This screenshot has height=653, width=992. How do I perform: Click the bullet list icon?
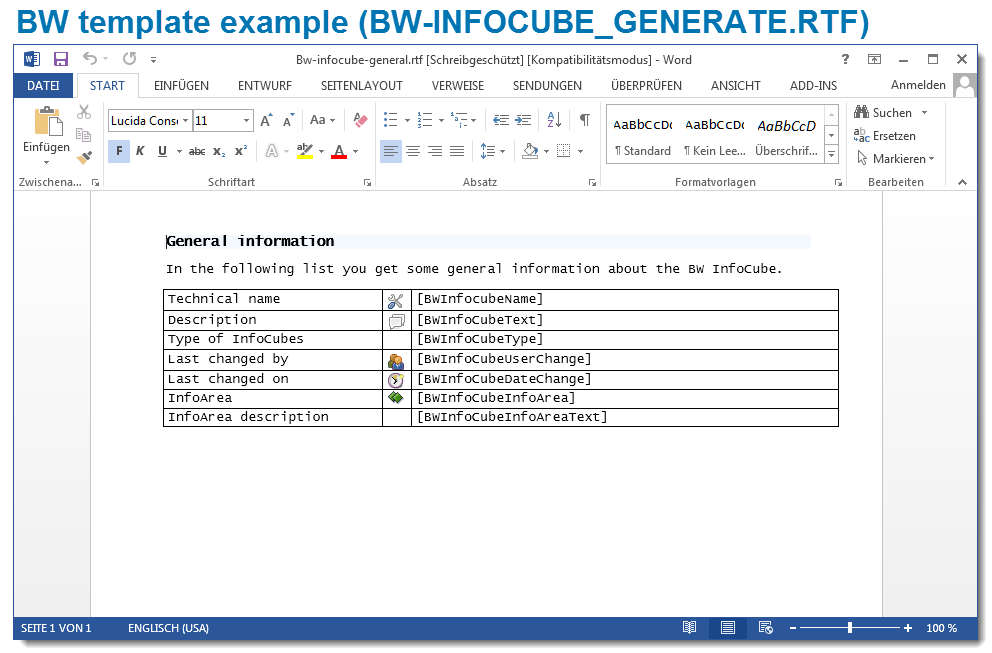pos(391,120)
